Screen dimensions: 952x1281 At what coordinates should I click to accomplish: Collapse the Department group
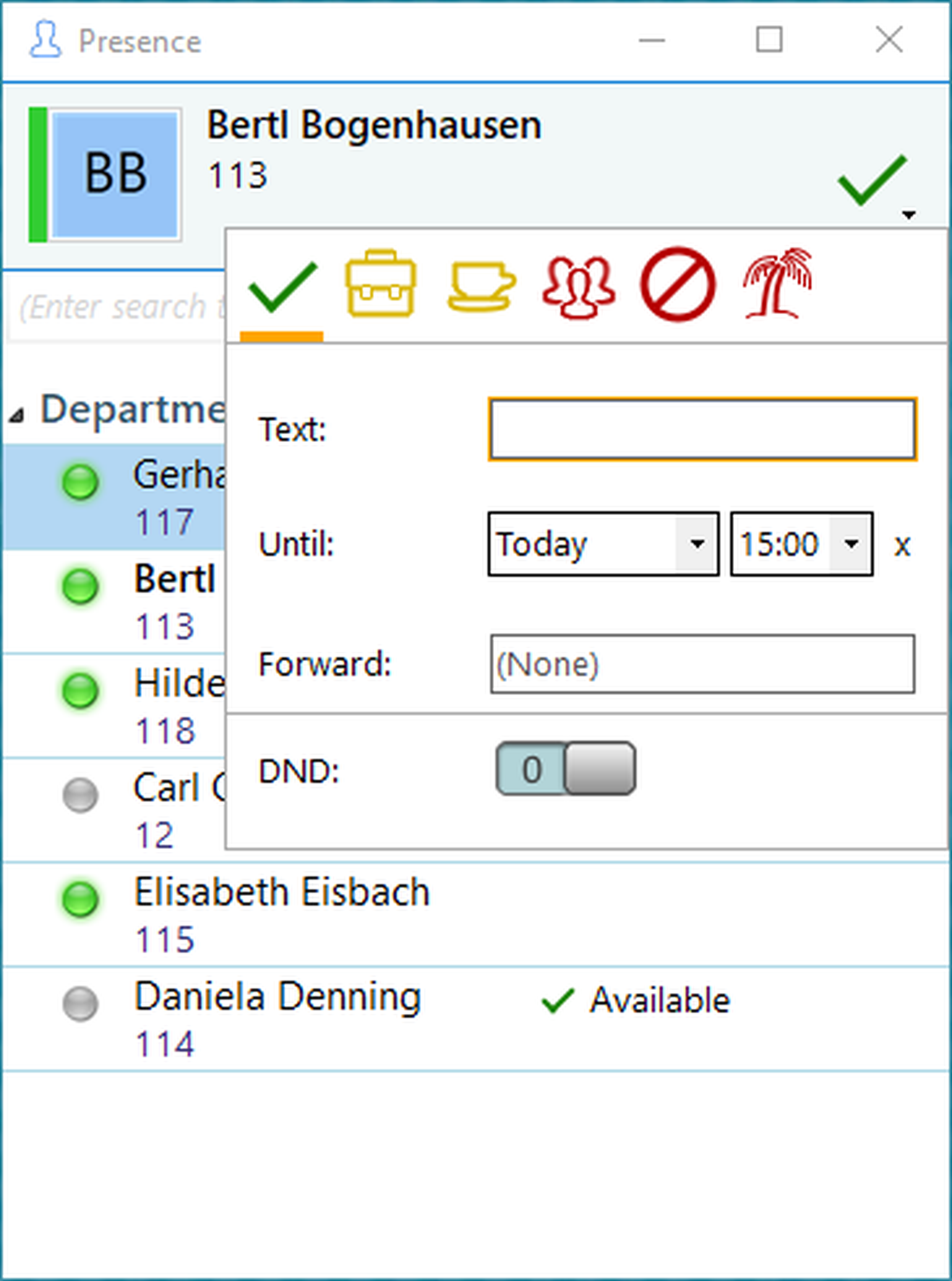(x=16, y=414)
